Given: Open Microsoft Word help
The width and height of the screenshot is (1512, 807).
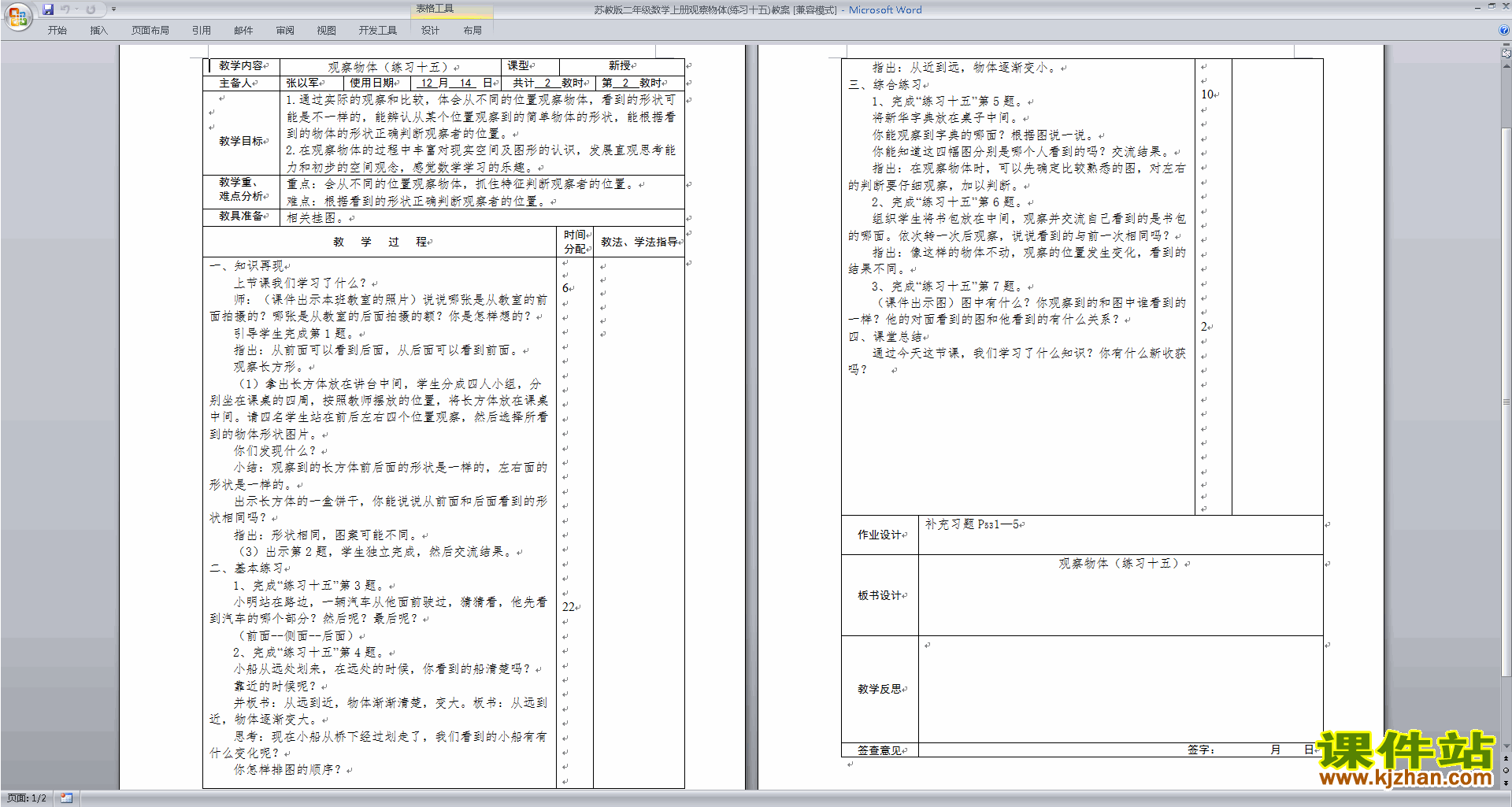Looking at the screenshot, I should coord(1504,30).
